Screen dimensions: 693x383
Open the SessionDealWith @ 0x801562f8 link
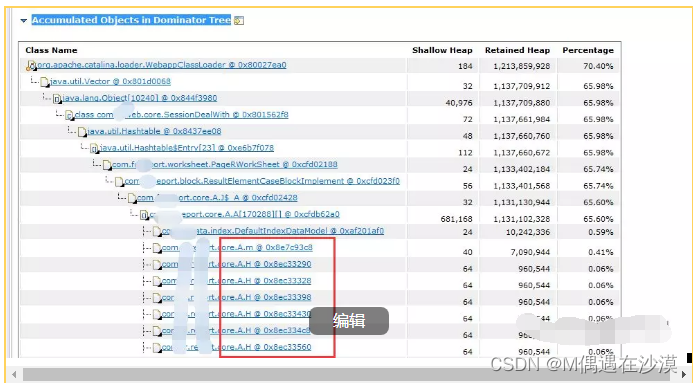click(x=181, y=114)
